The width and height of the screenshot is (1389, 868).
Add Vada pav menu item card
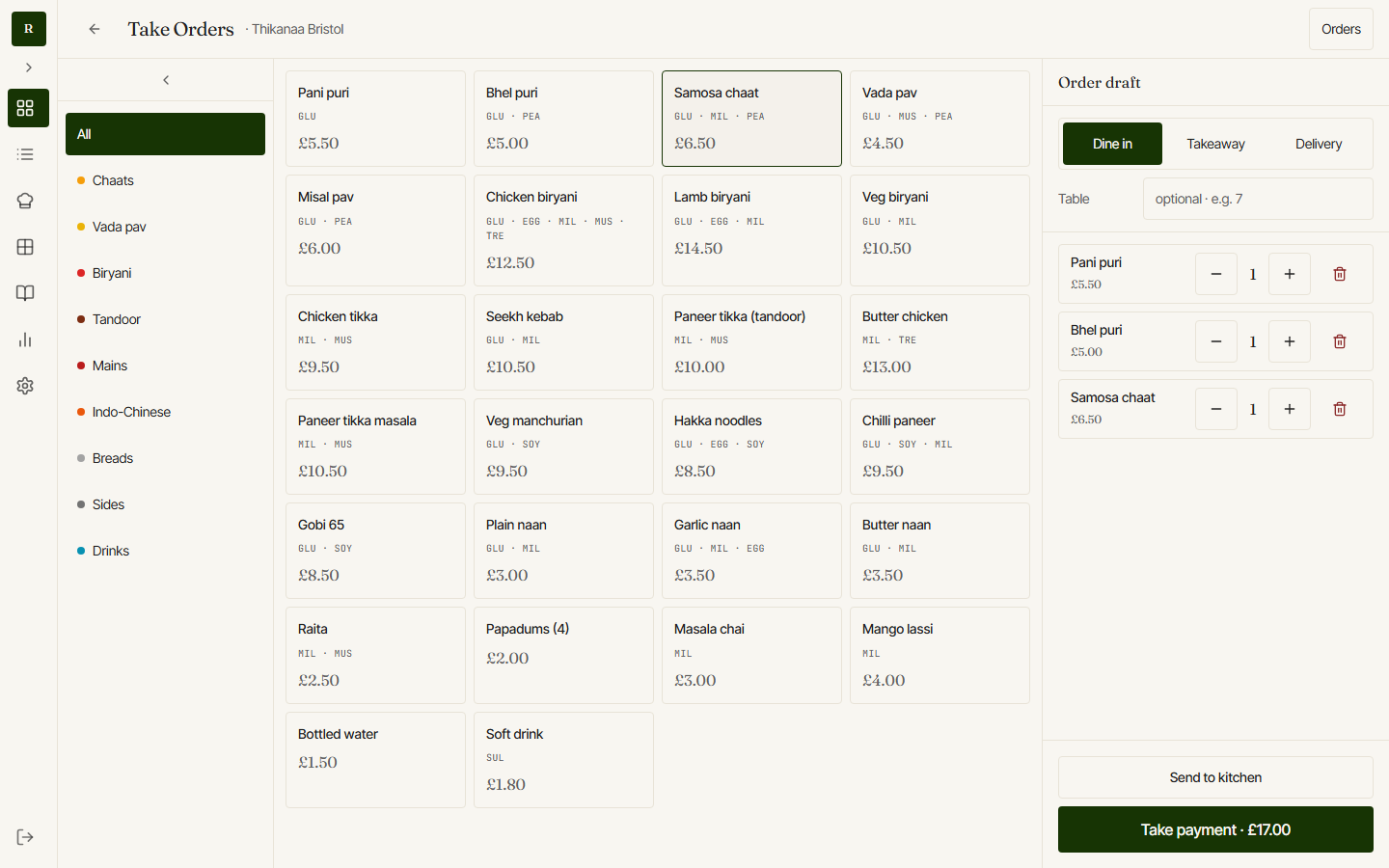point(940,119)
